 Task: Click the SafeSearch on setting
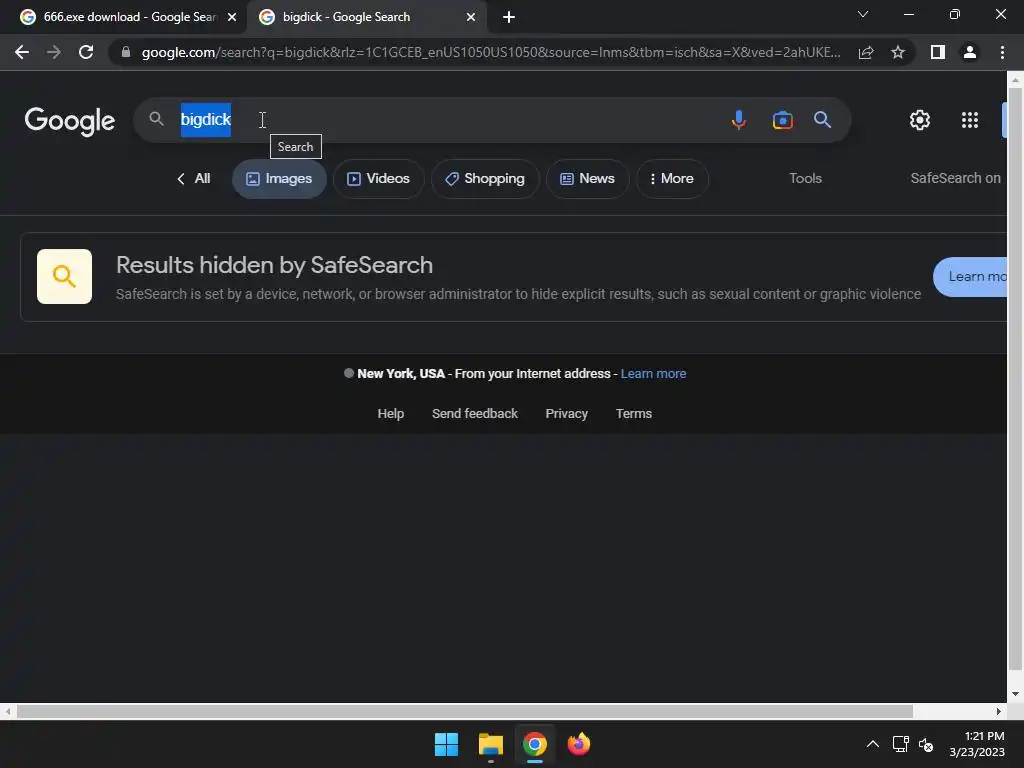tap(955, 178)
